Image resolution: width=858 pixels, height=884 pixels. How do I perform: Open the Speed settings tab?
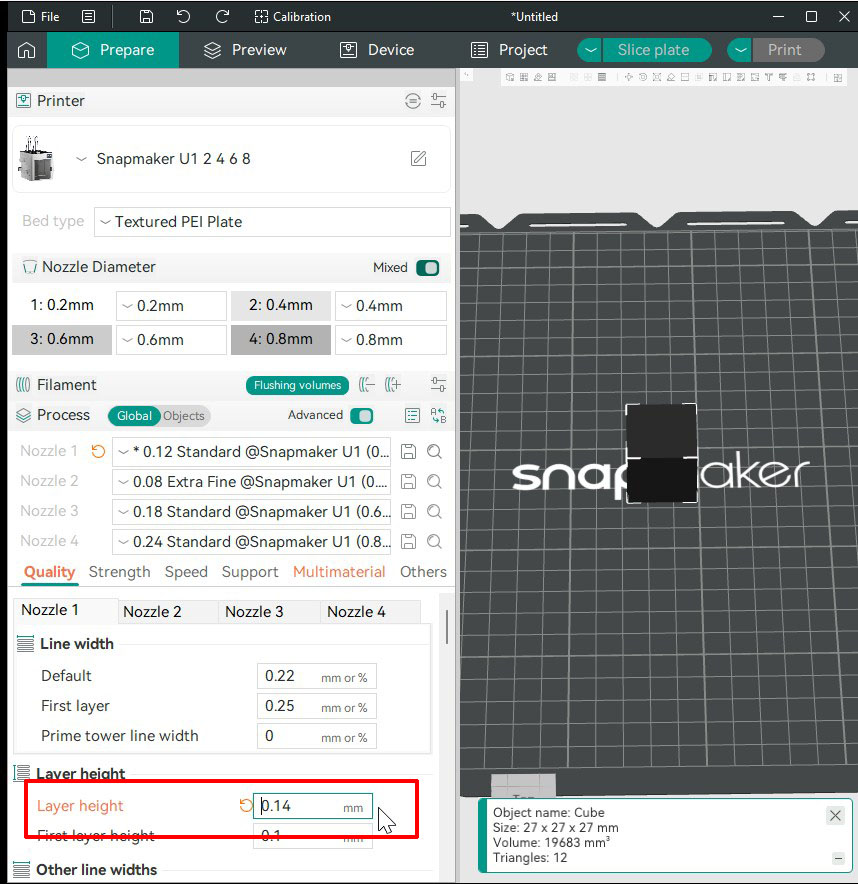tap(186, 572)
